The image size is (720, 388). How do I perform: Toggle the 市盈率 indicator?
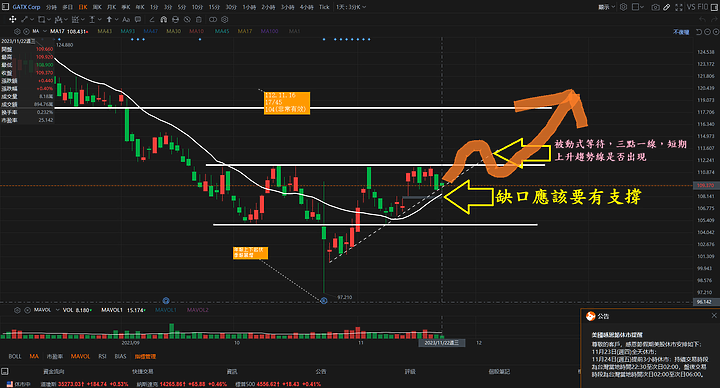coord(55,356)
